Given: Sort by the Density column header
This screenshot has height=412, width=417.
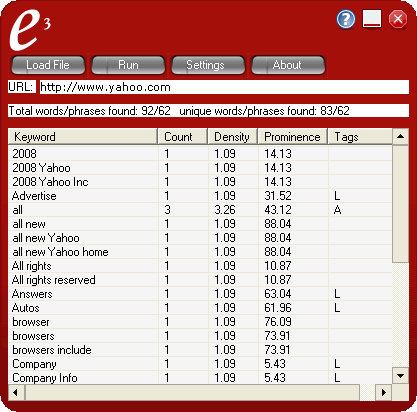Looking at the screenshot, I should (233, 137).
